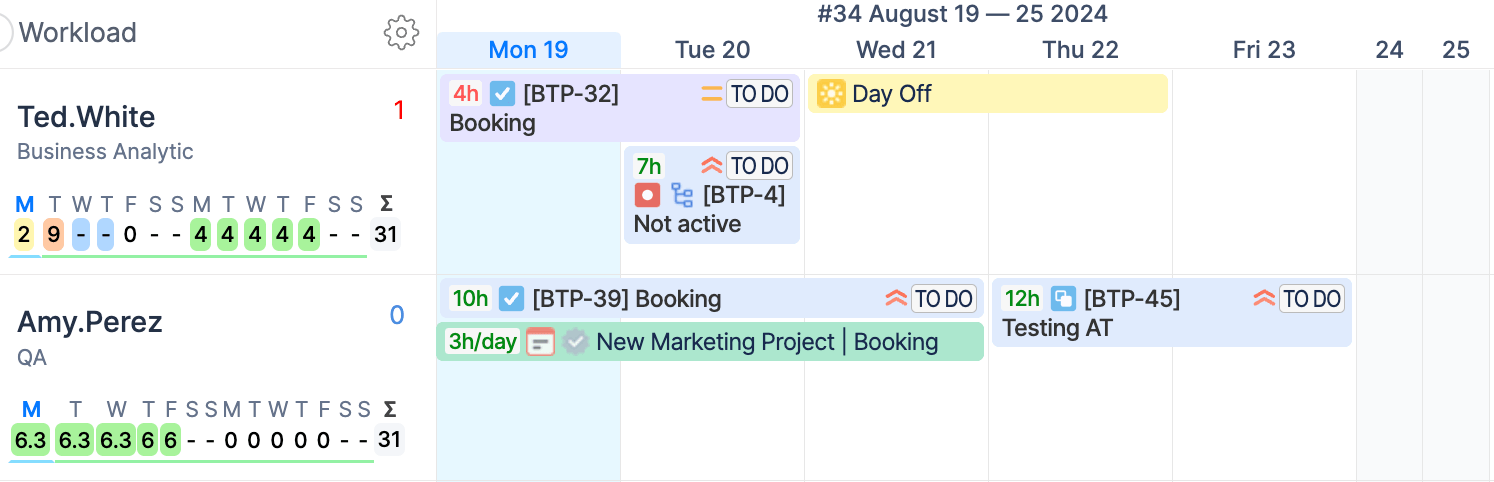Open the TO DO status on BTP-32
The image size is (1494, 482).
pyautogui.click(x=760, y=94)
